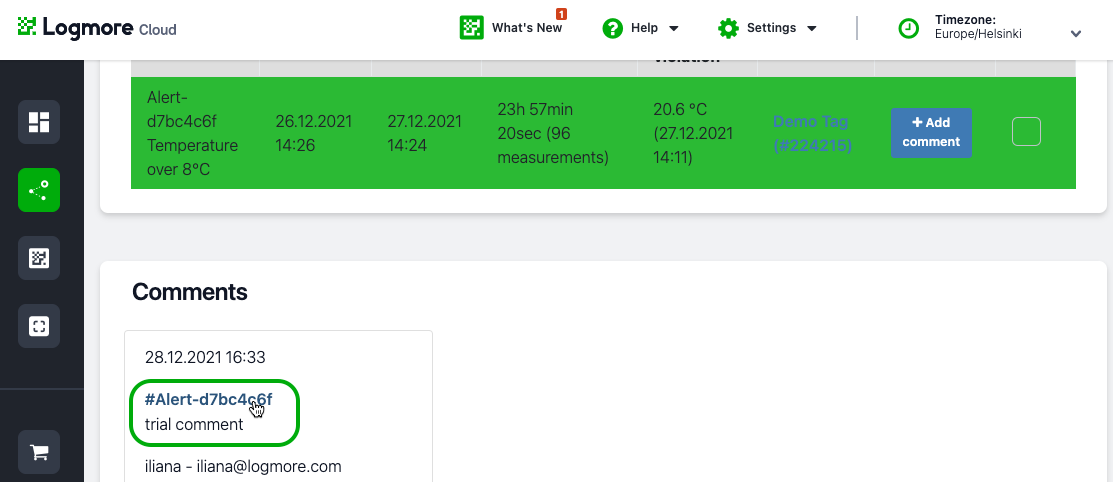Click the Logmore Cloud logo
The width and height of the screenshot is (1113, 482).
pos(97,28)
